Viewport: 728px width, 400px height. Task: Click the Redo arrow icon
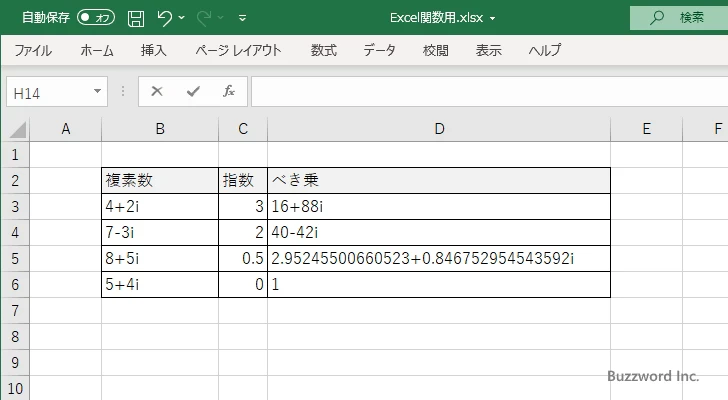(204, 18)
